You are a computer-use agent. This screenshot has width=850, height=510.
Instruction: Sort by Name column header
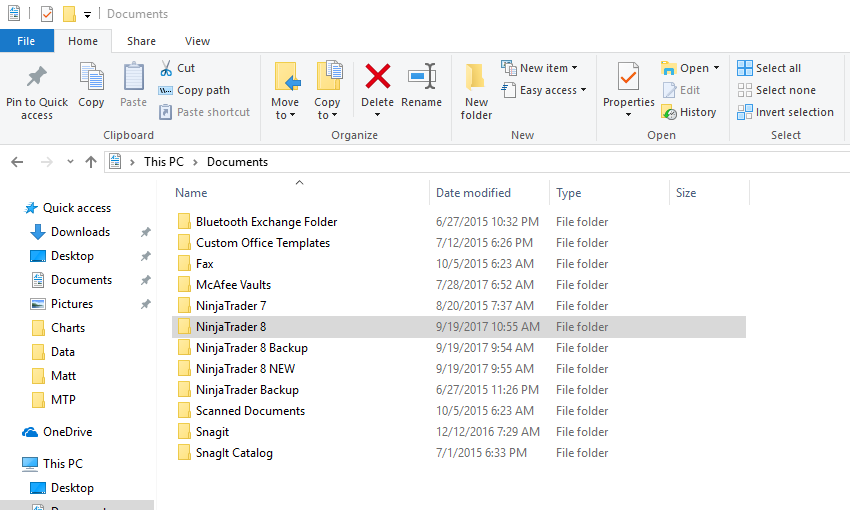pyautogui.click(x=191, y=193)
